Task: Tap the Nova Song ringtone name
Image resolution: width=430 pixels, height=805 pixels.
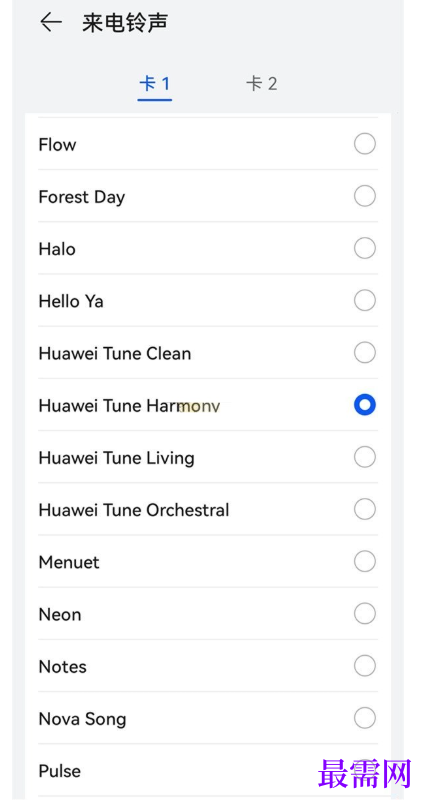Action: point(83,719)
